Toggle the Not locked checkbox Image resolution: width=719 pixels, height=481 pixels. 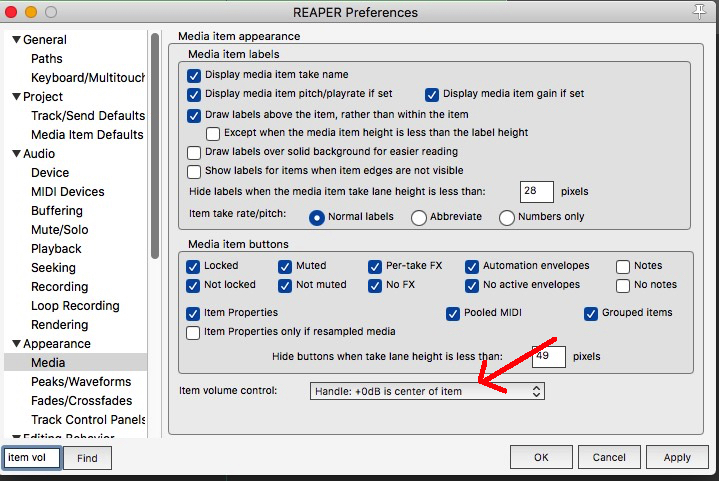(x=193, y=286)
